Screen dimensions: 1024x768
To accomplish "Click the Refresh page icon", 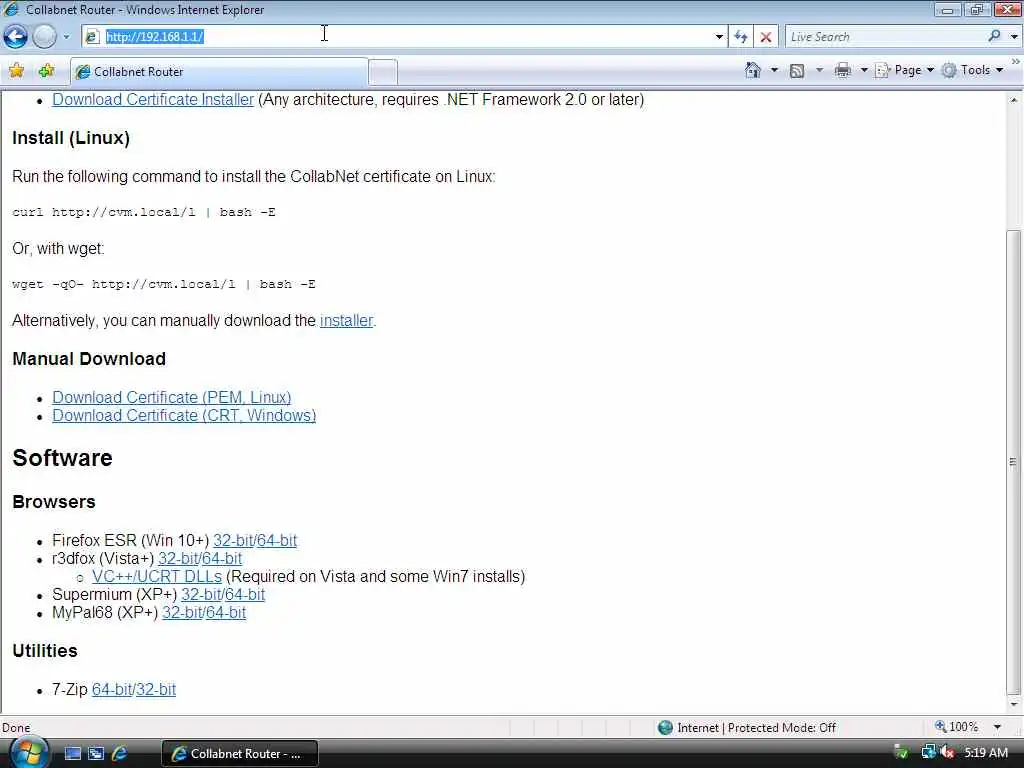I will (x=741, y=37).
